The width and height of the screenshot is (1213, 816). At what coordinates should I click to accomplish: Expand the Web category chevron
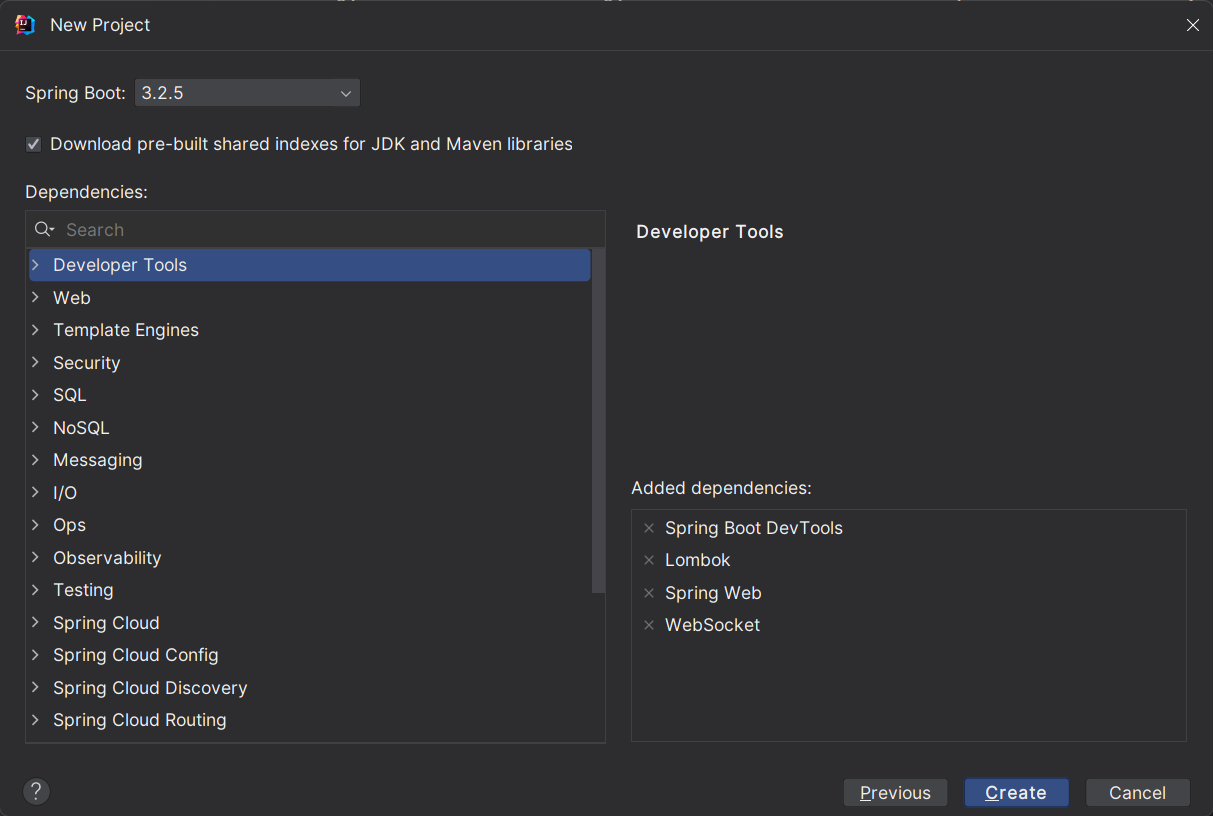click(x=36, y=298)
